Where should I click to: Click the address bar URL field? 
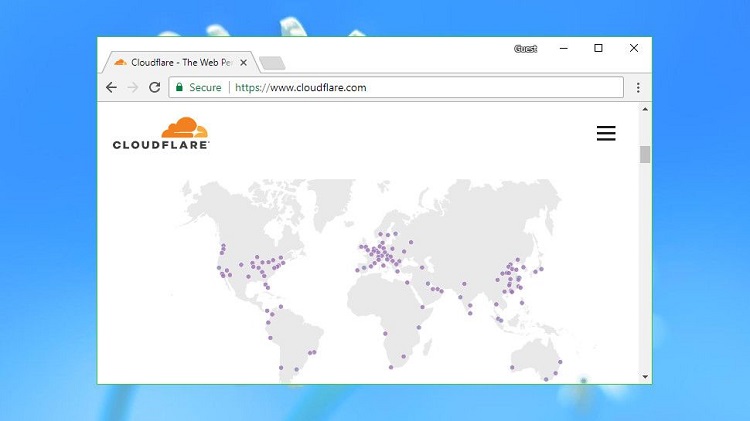click(x=396, y=88)
